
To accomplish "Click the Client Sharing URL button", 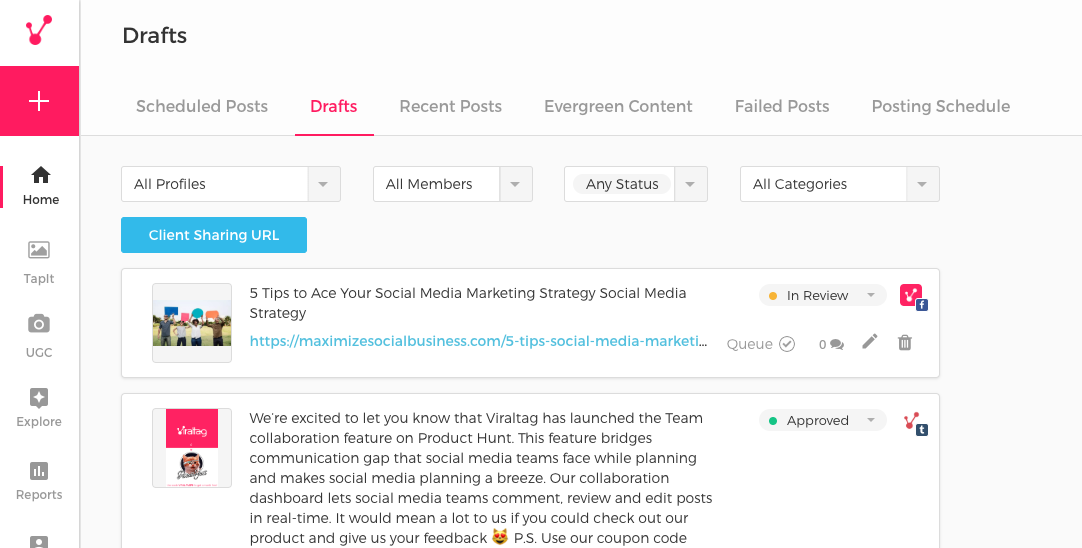I will click(214, 235).
